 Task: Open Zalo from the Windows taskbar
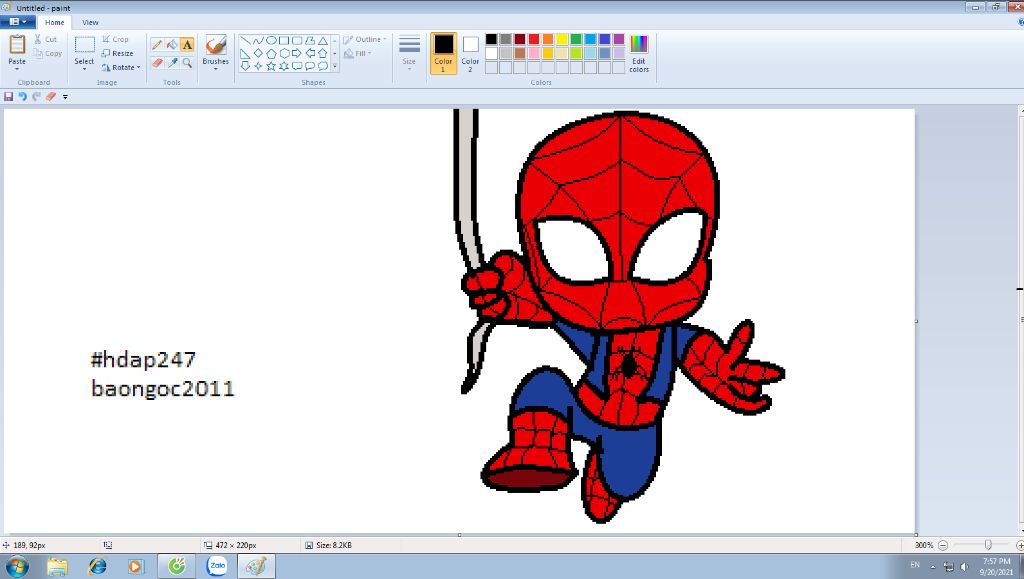(216, 566)
